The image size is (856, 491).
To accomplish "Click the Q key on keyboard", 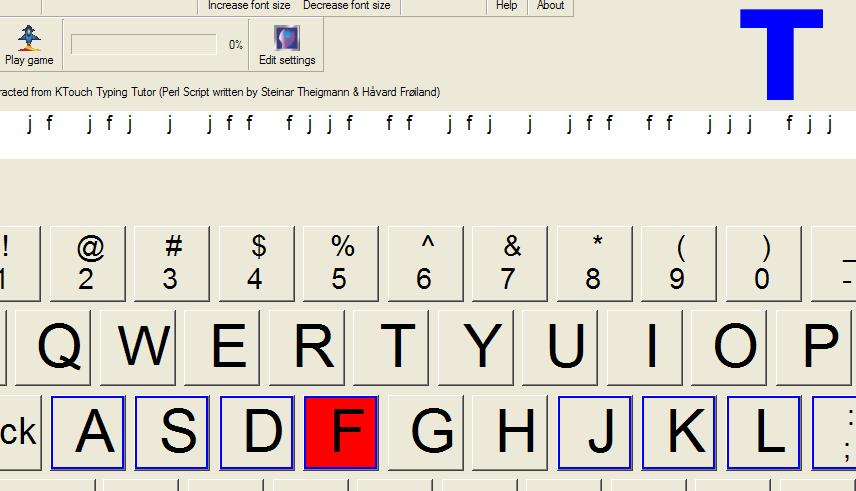I will (53, 348).
